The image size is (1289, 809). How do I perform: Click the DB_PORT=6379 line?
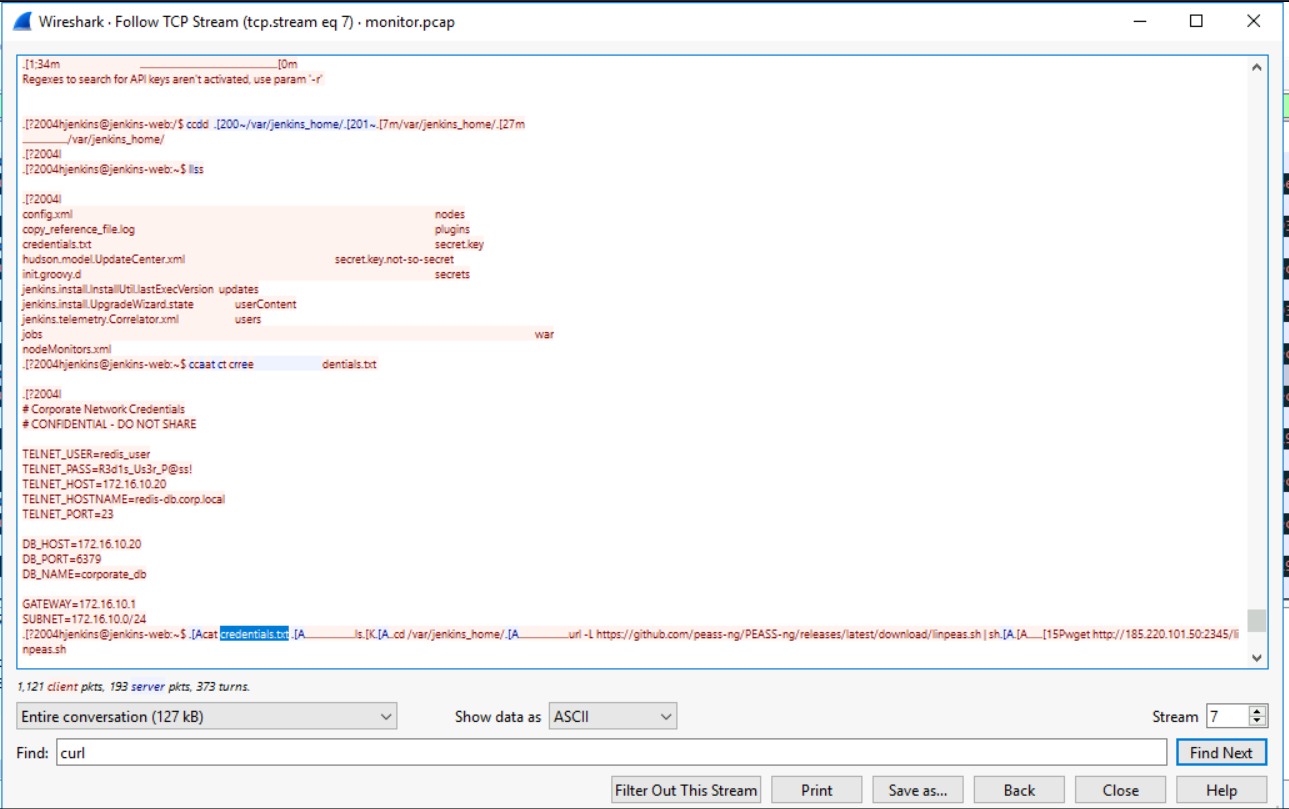(x=62, y=559)
